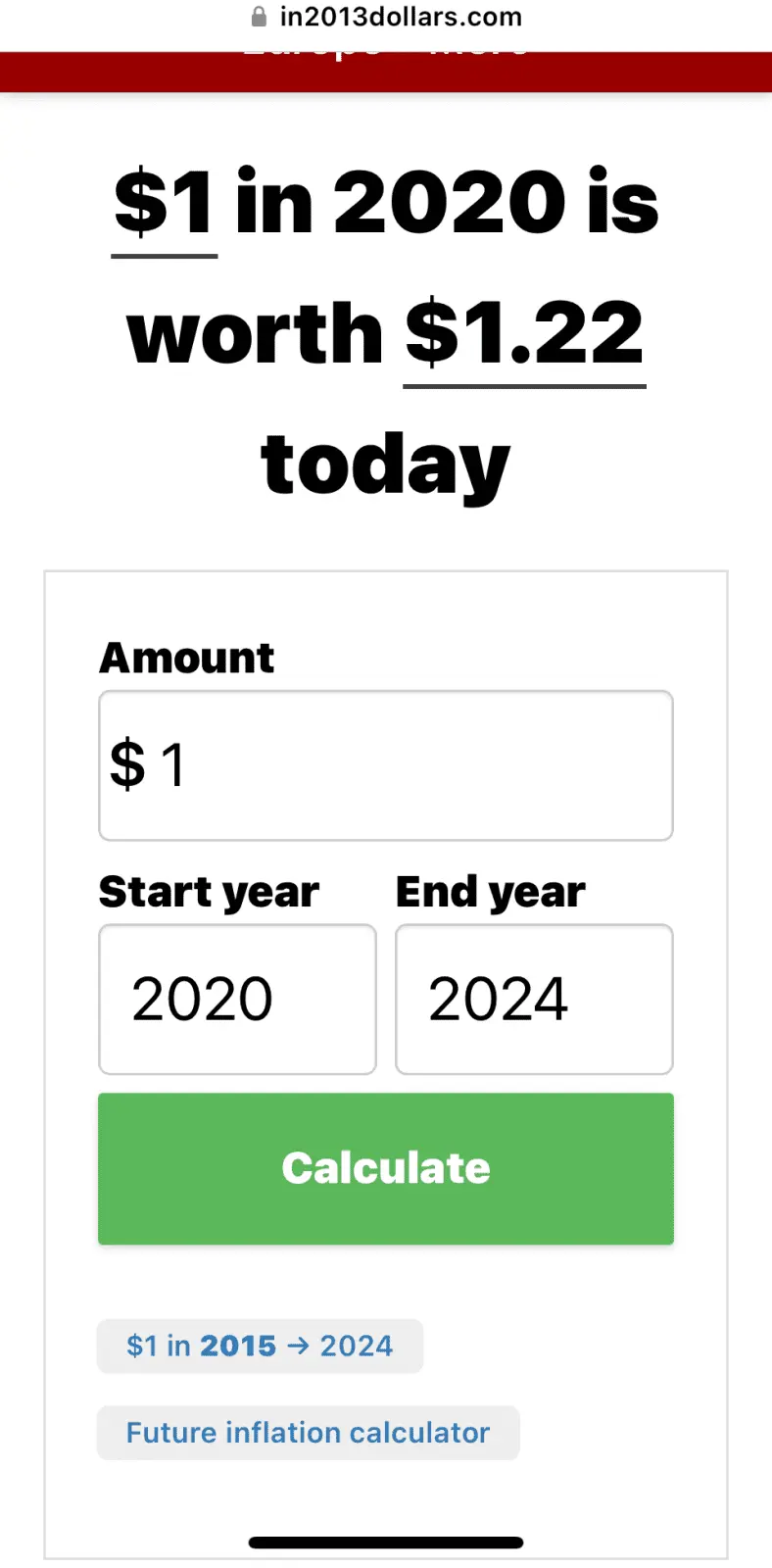The image size is (772, 1568).
Task: Tap "in 2020 is" headline text
Action: [x=447, y=203]
